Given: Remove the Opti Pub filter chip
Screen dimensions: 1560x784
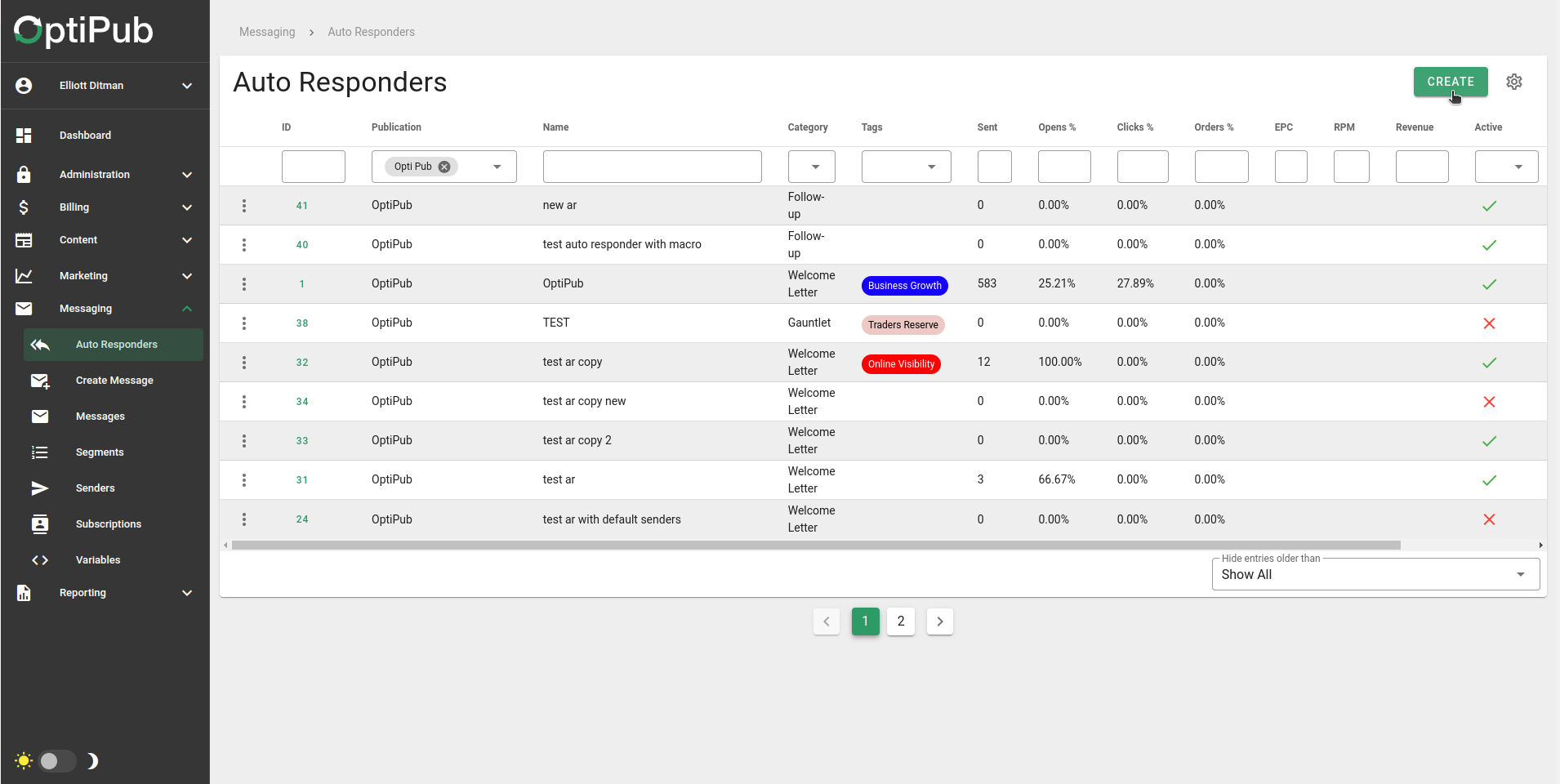Looking at the screenshot, I should point(444,167).
